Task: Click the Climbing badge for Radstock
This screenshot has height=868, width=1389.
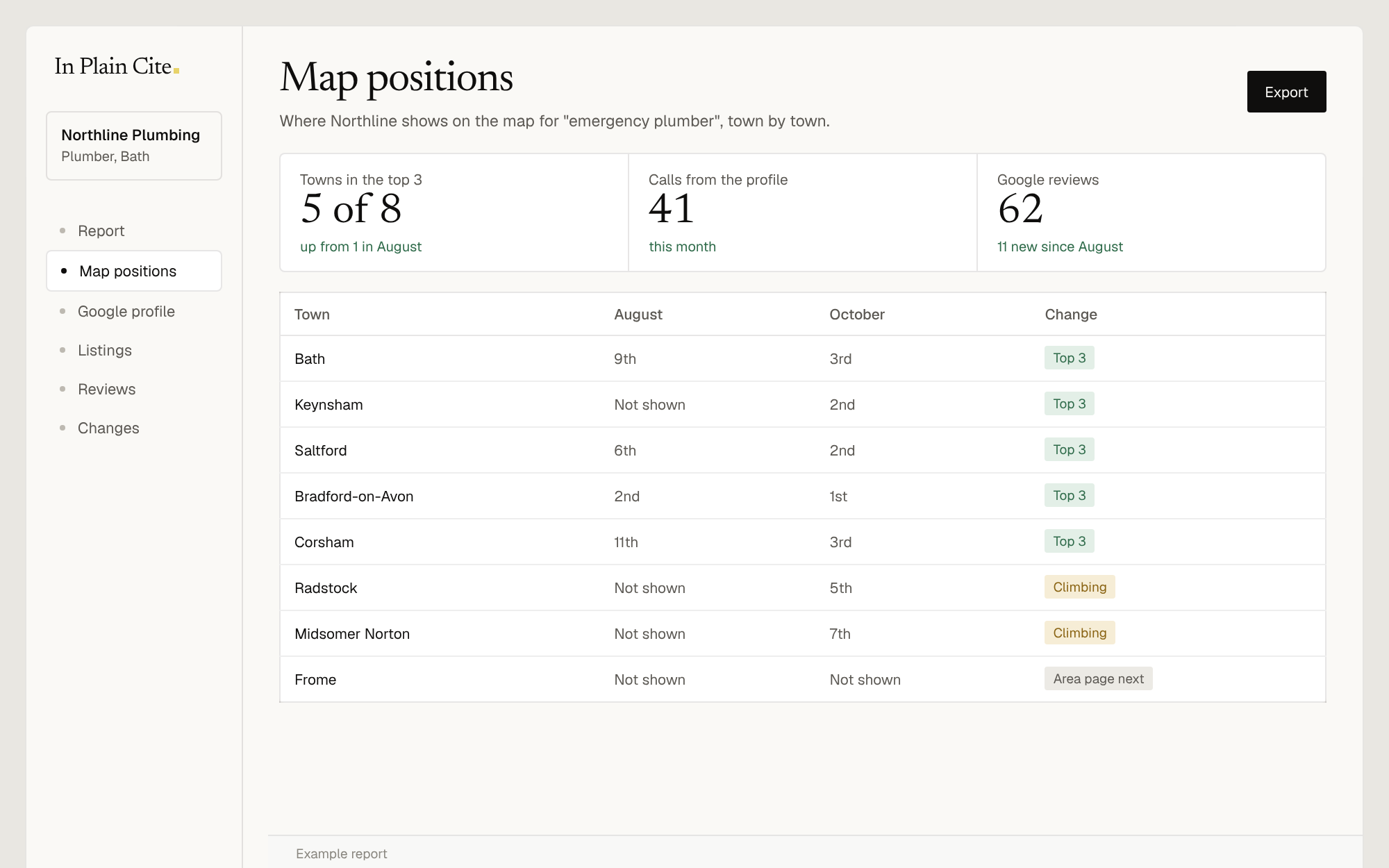Action: click(x=1079, y=587)
